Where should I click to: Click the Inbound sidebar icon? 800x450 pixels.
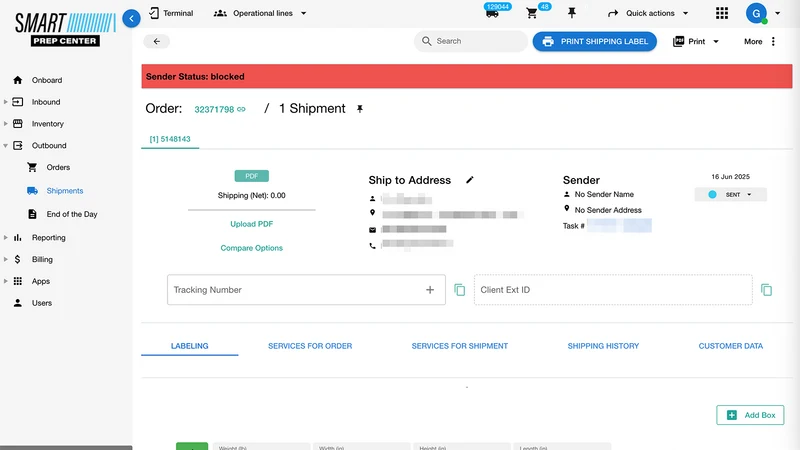click(18, 102)
